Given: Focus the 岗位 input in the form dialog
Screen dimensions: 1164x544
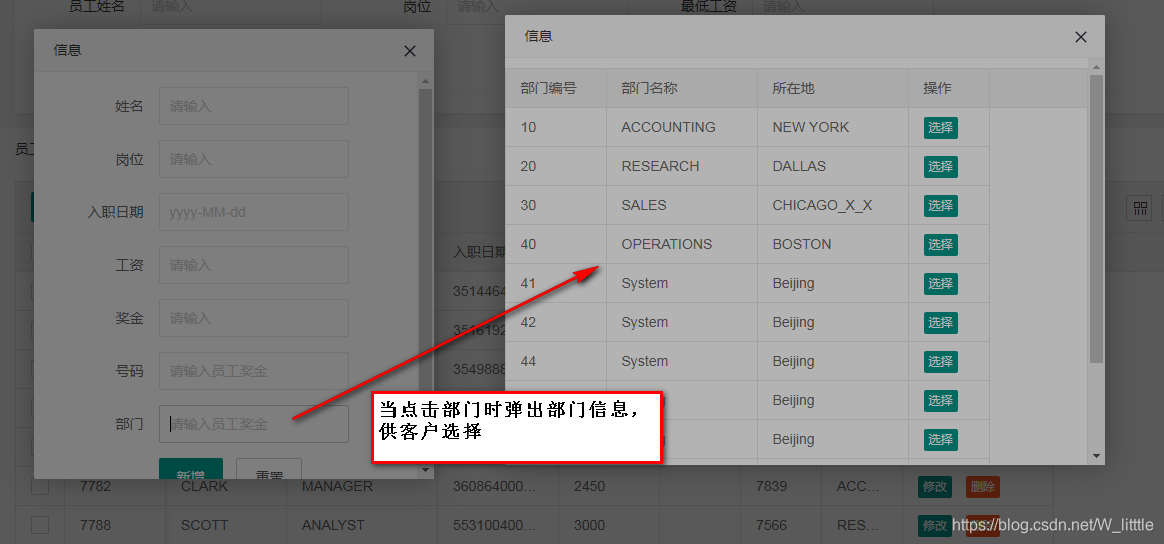Looking at the screenshot, I should click(254, 160).
